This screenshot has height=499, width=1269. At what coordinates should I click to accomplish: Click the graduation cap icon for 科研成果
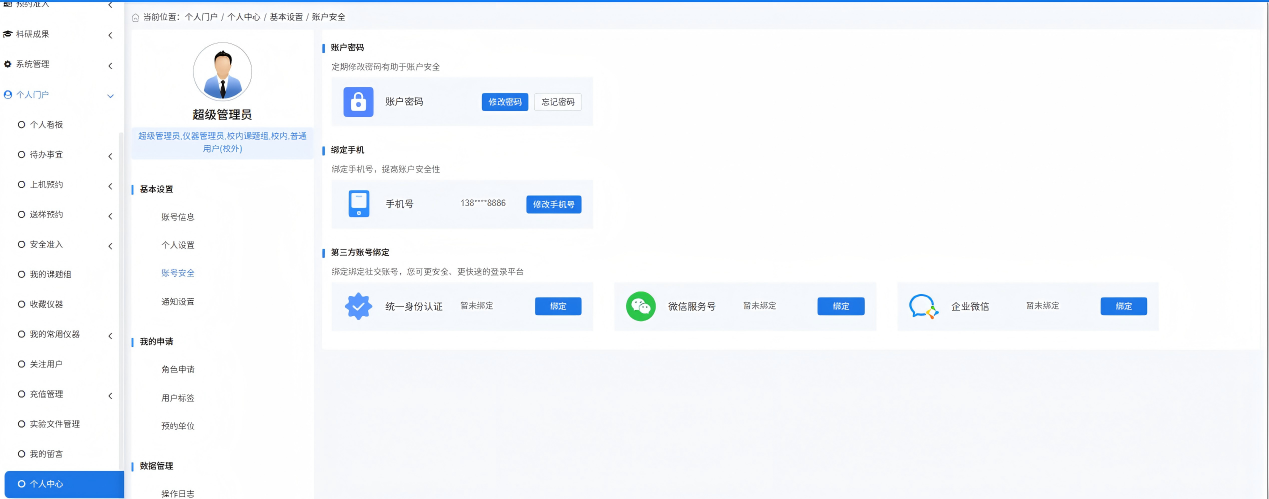(x=8, y=34)
